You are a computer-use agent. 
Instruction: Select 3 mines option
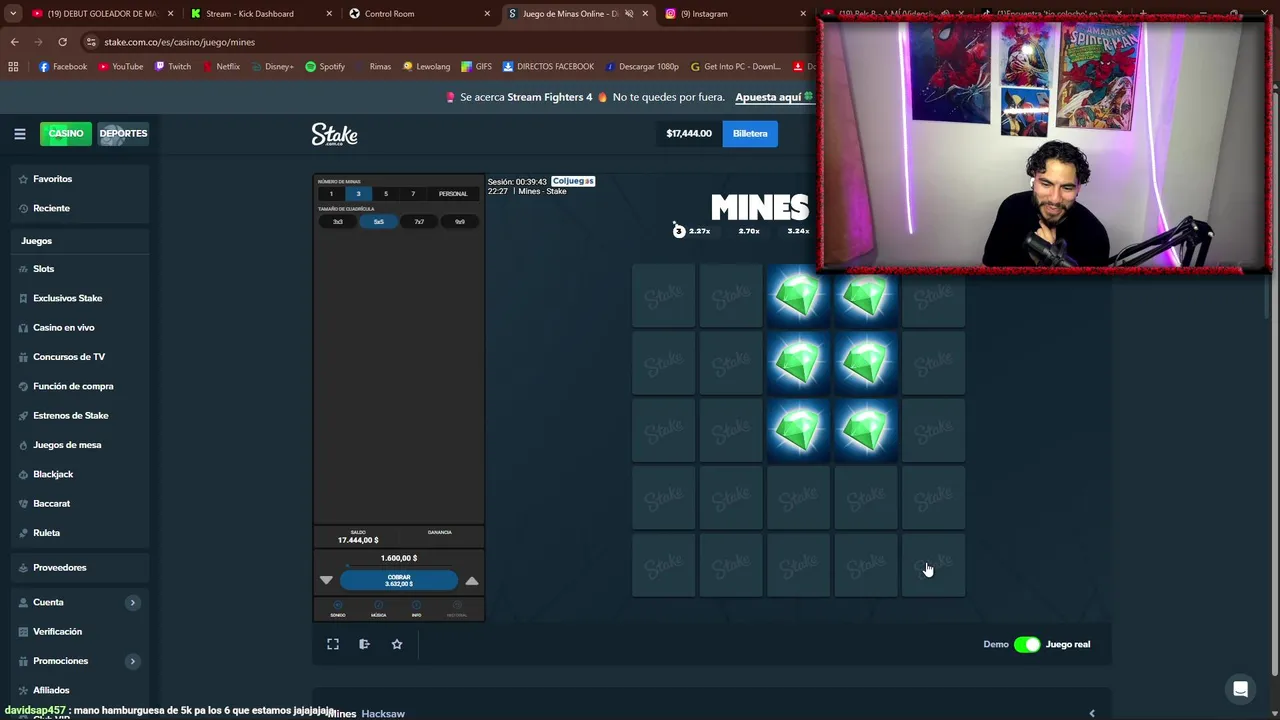click(x=358, y=194)
